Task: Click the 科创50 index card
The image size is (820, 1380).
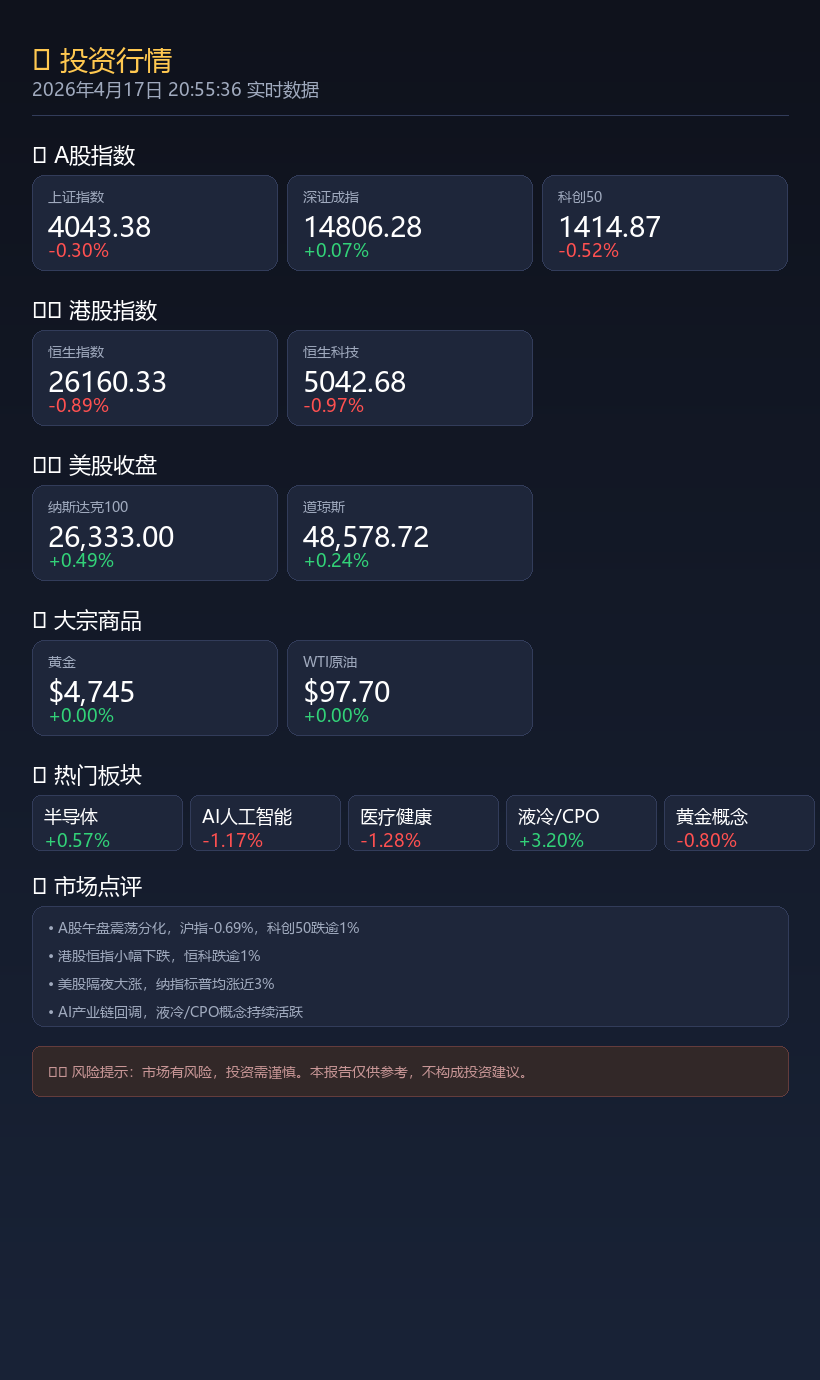Action: click(665, 223)
